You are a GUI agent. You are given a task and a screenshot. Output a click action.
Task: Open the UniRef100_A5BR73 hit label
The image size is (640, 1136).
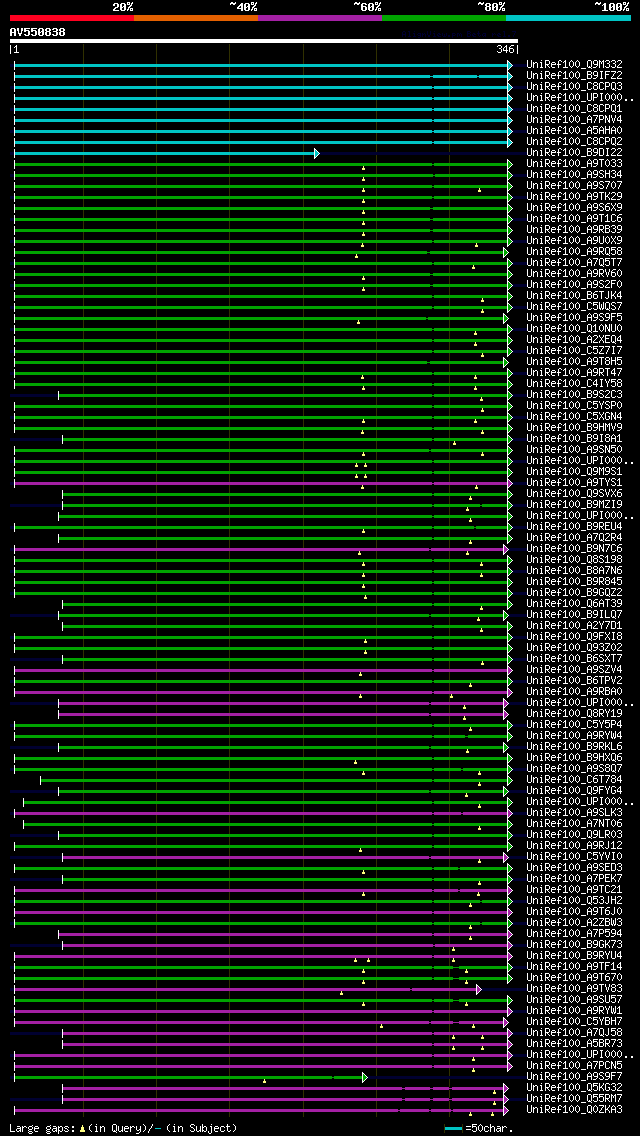575,1044
